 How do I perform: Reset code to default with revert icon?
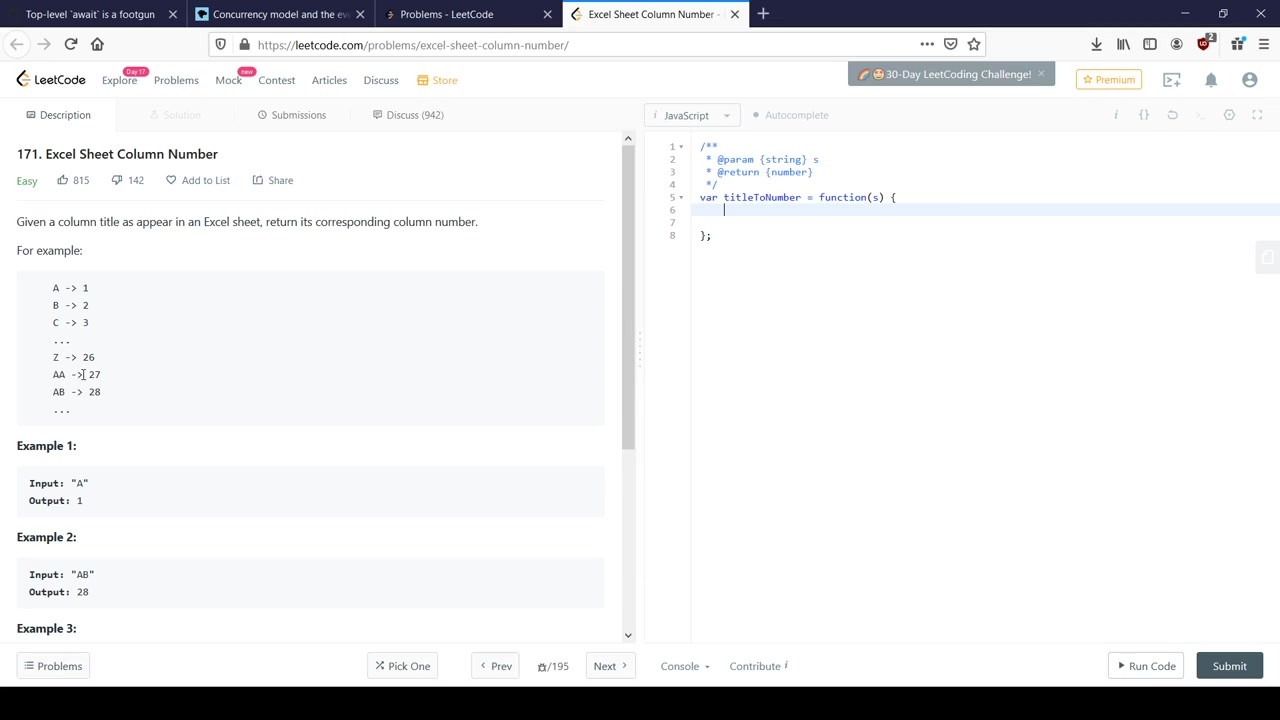1173,115
